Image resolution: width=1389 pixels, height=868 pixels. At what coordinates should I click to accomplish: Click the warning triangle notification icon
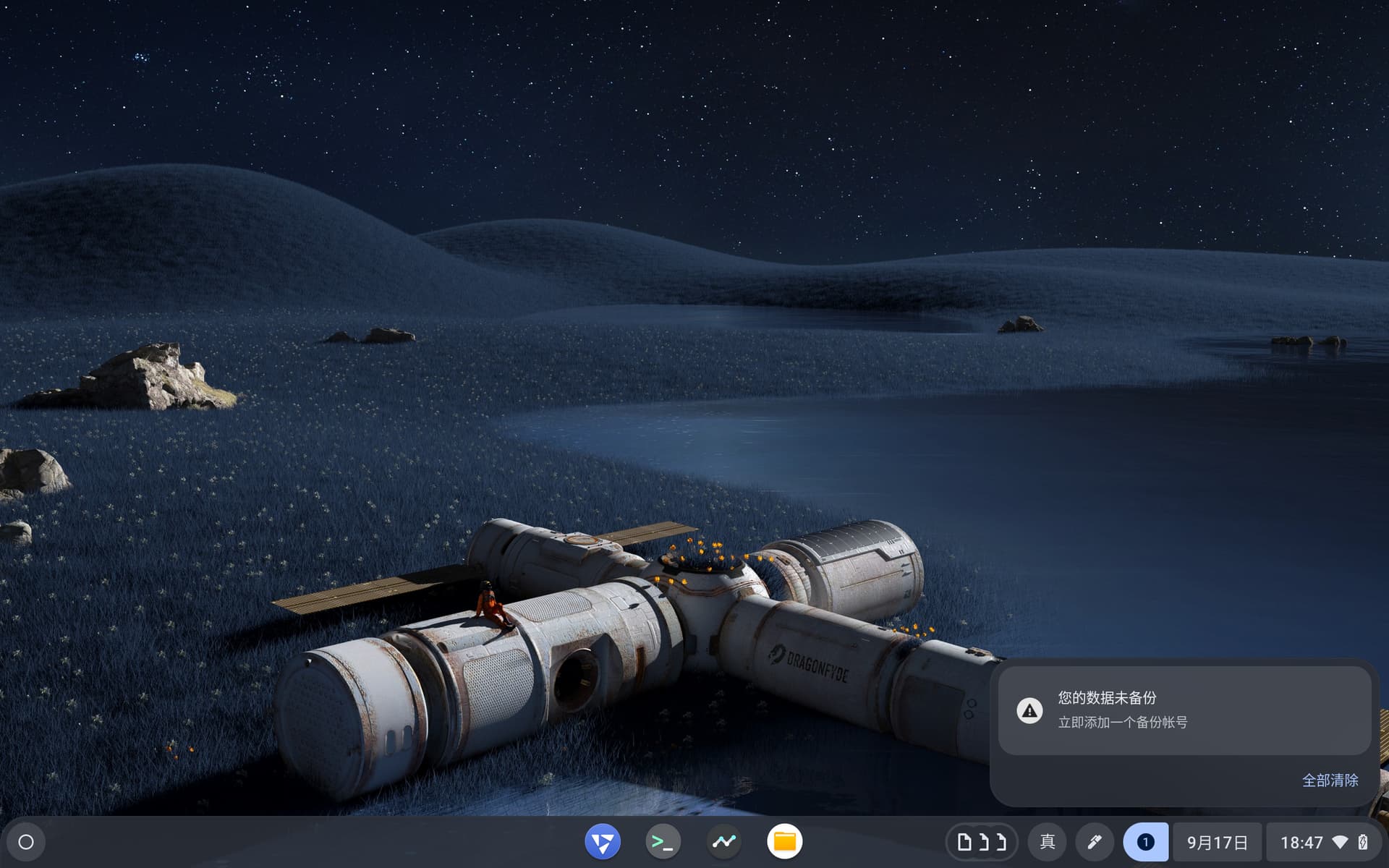[1029, 710]
